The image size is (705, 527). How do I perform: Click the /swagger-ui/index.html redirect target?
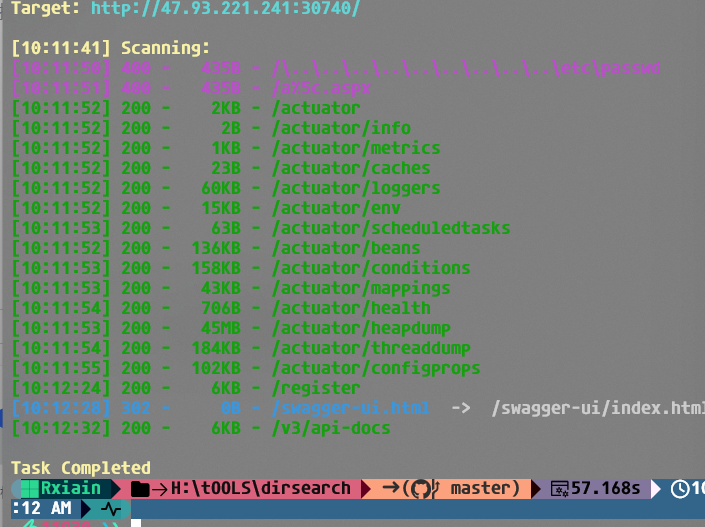(x=598, y=408)
